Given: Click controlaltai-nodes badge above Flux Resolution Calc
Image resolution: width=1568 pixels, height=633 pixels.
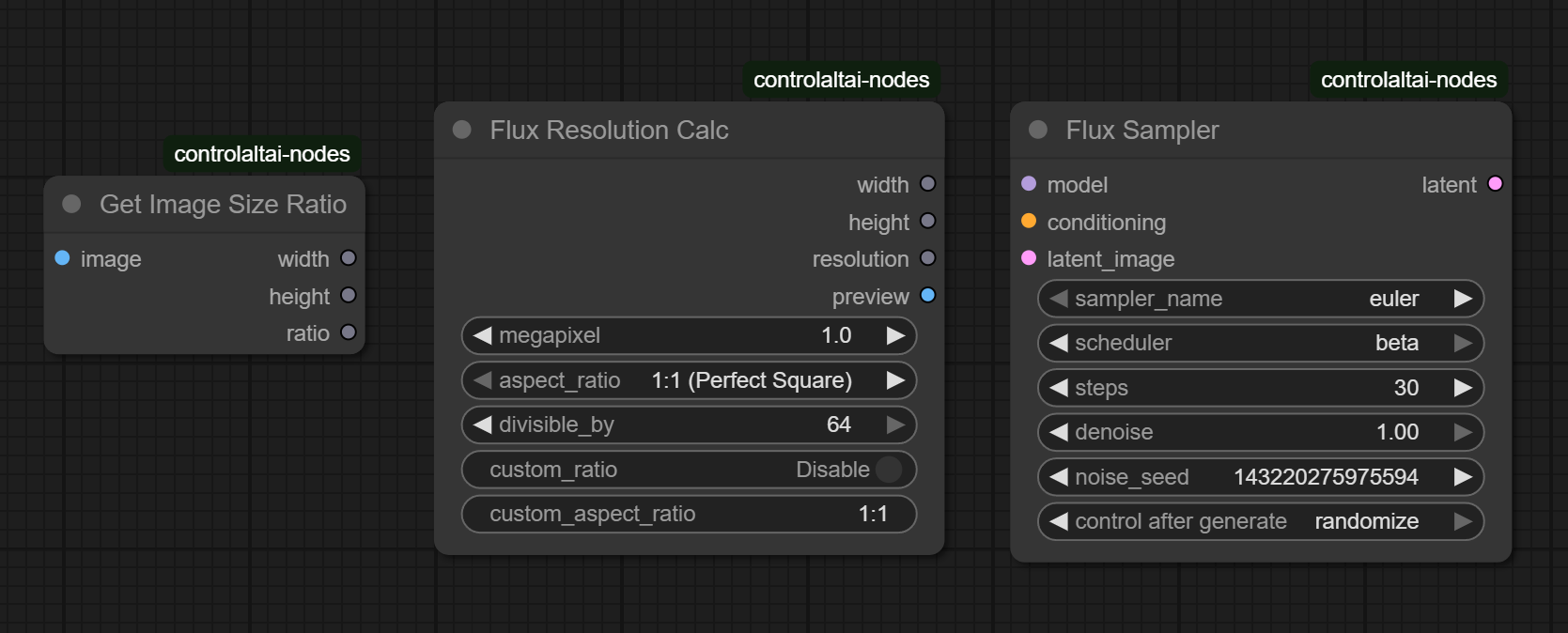Looking at the screenshot, I should (x=842, y=80).
